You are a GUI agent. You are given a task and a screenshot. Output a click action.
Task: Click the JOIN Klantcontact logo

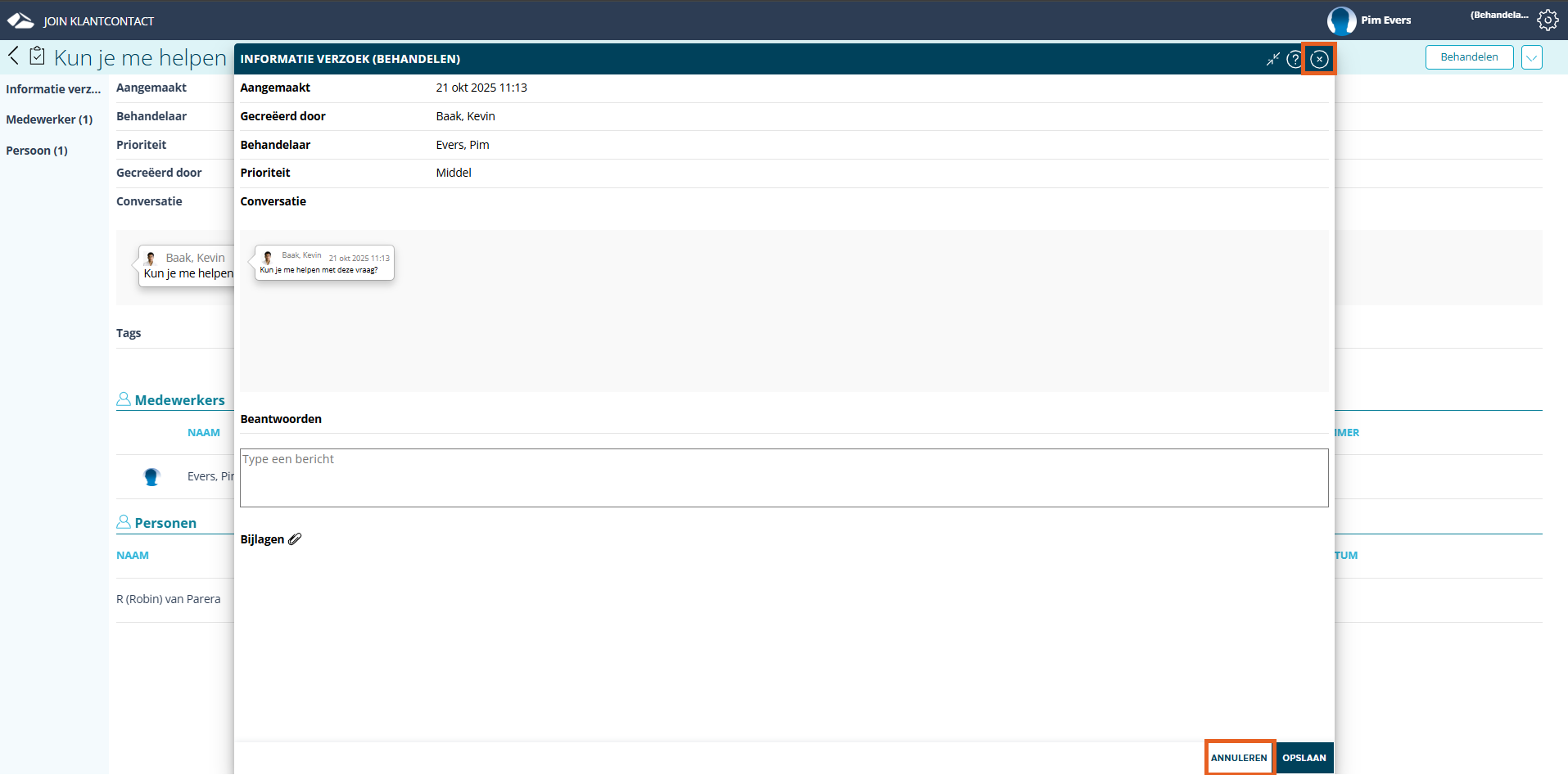(x=20, y=21)
